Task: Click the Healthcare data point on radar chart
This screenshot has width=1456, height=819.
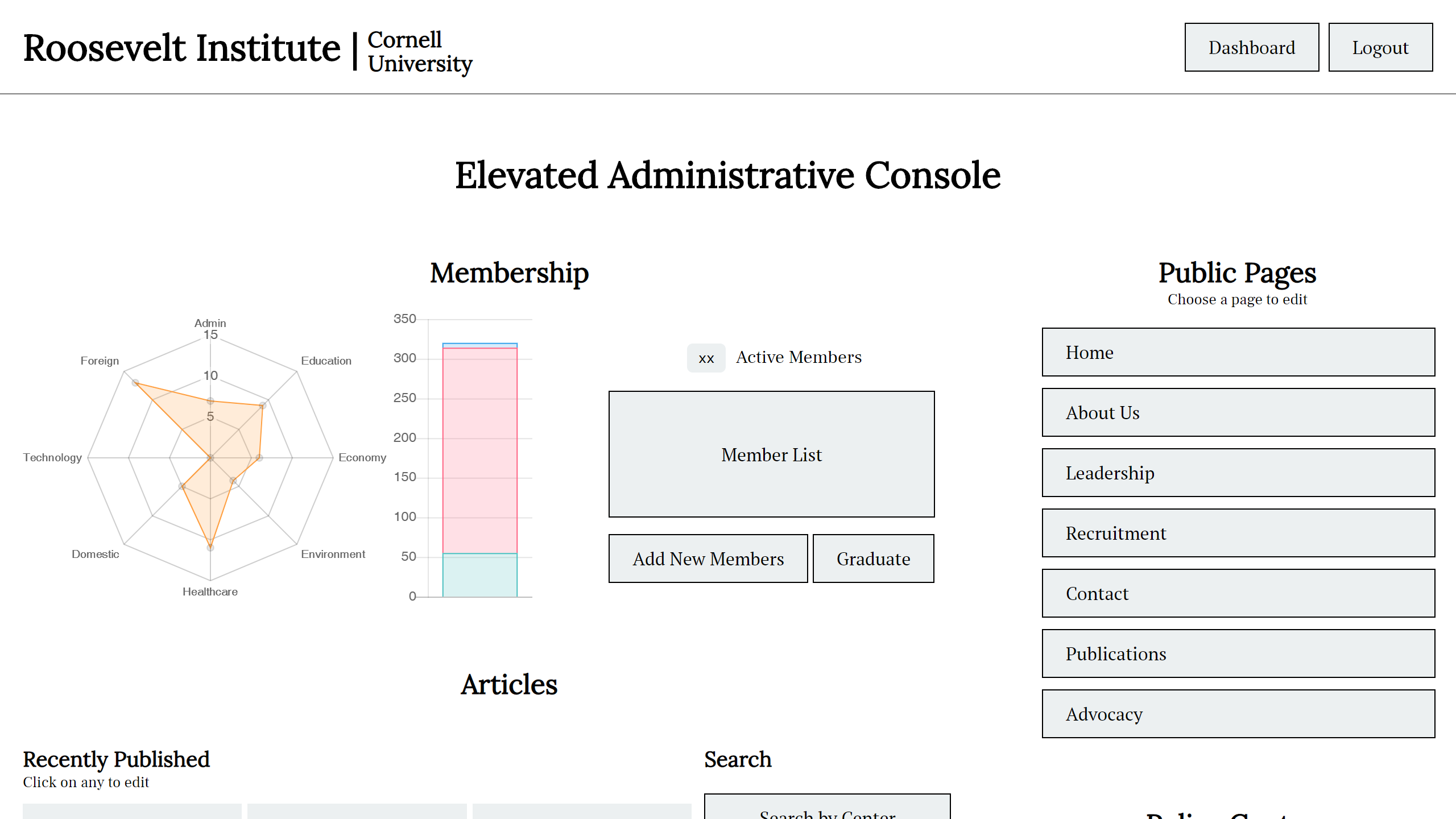Action: tap(210, 547)
